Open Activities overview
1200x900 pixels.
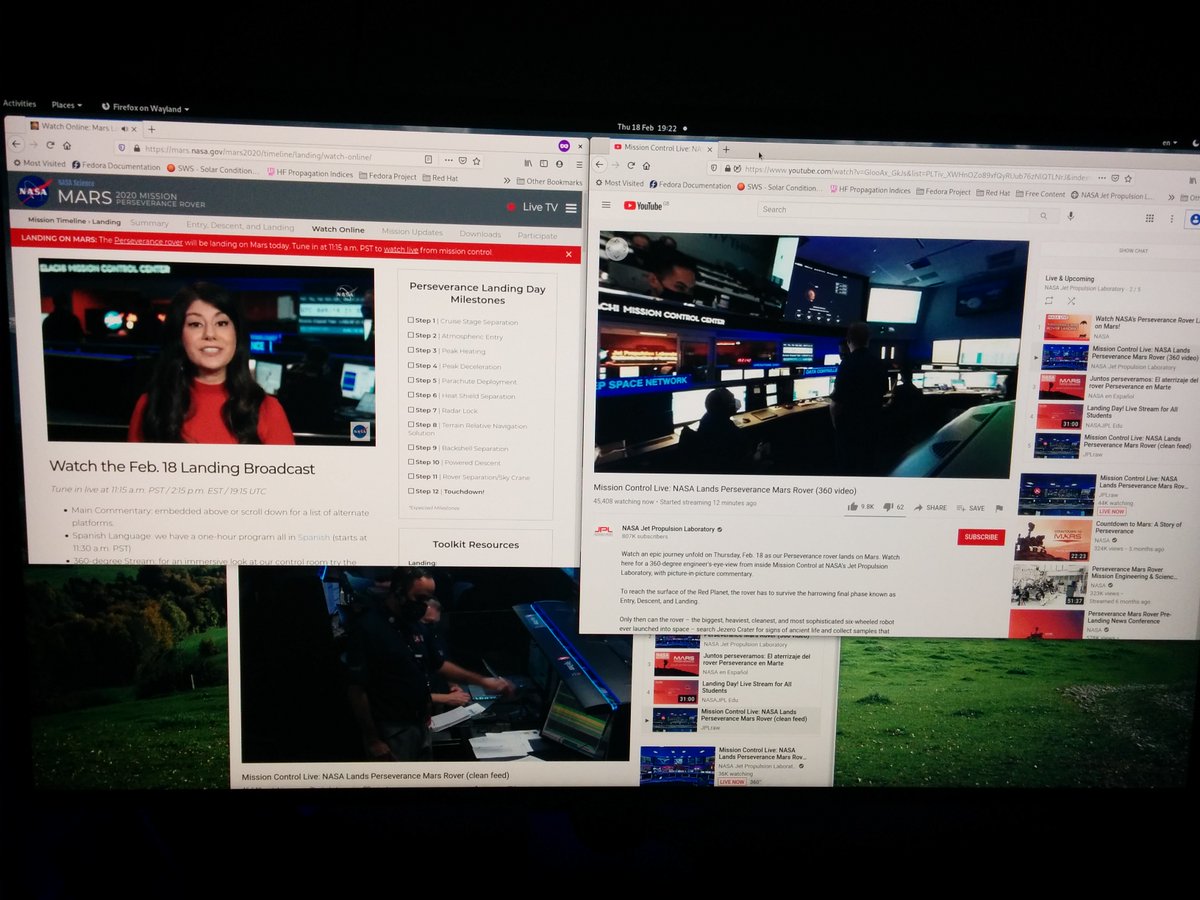[x=19, y=103]
